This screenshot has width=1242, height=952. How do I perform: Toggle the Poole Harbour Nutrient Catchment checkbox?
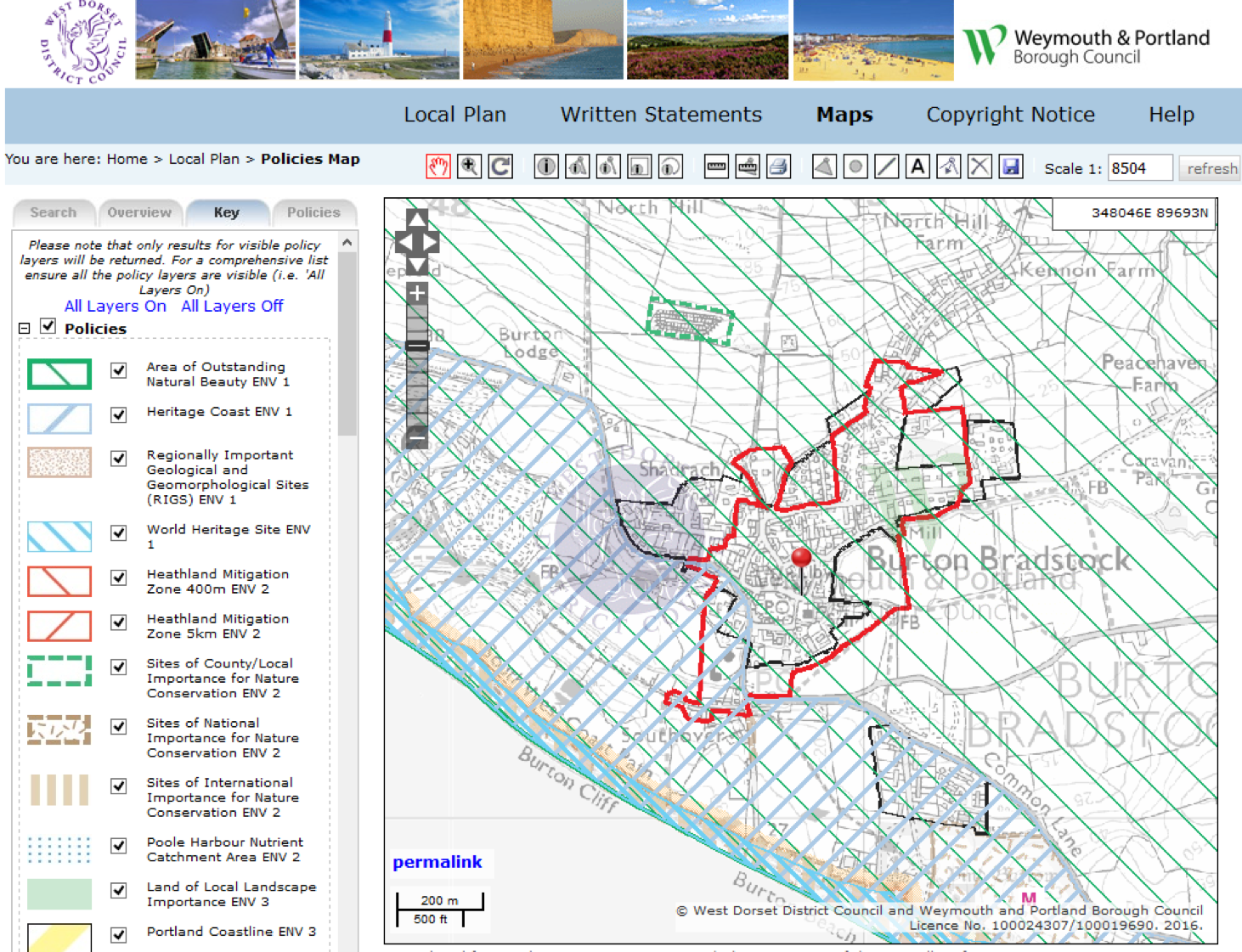[x=117, y=847]
